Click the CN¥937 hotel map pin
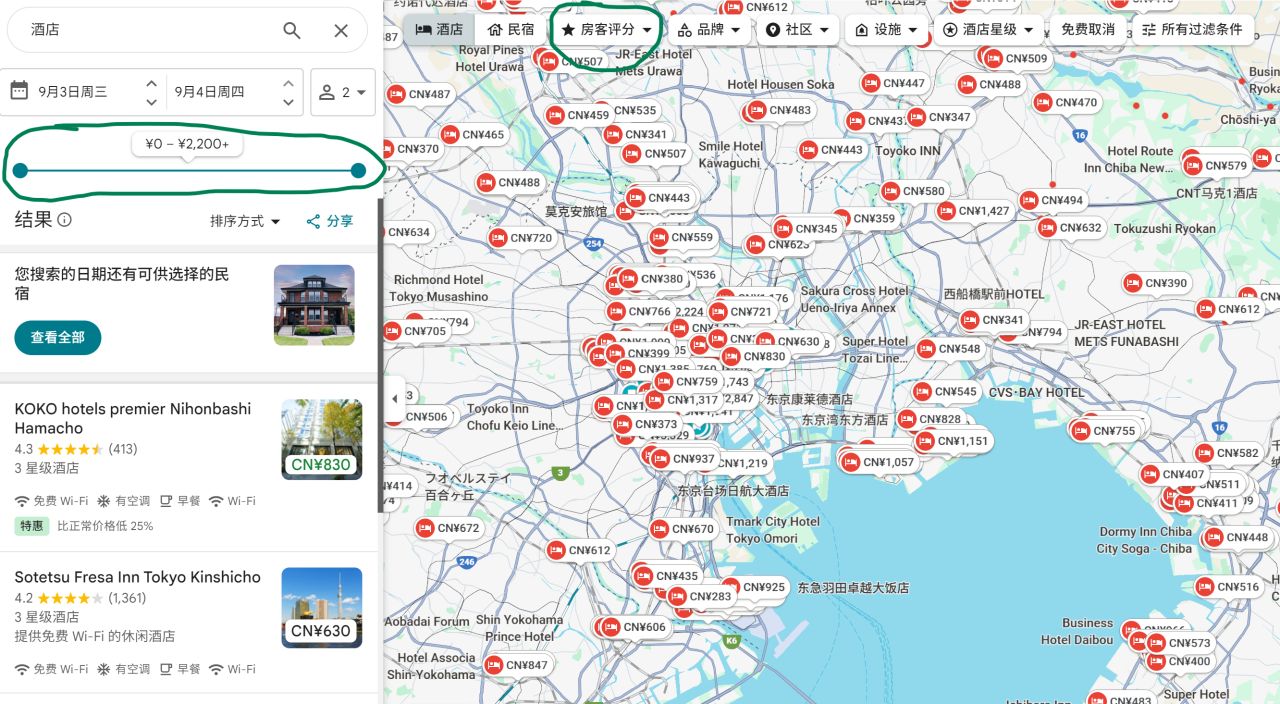This screenshot has width=1280, height=704. click(685, 459)
